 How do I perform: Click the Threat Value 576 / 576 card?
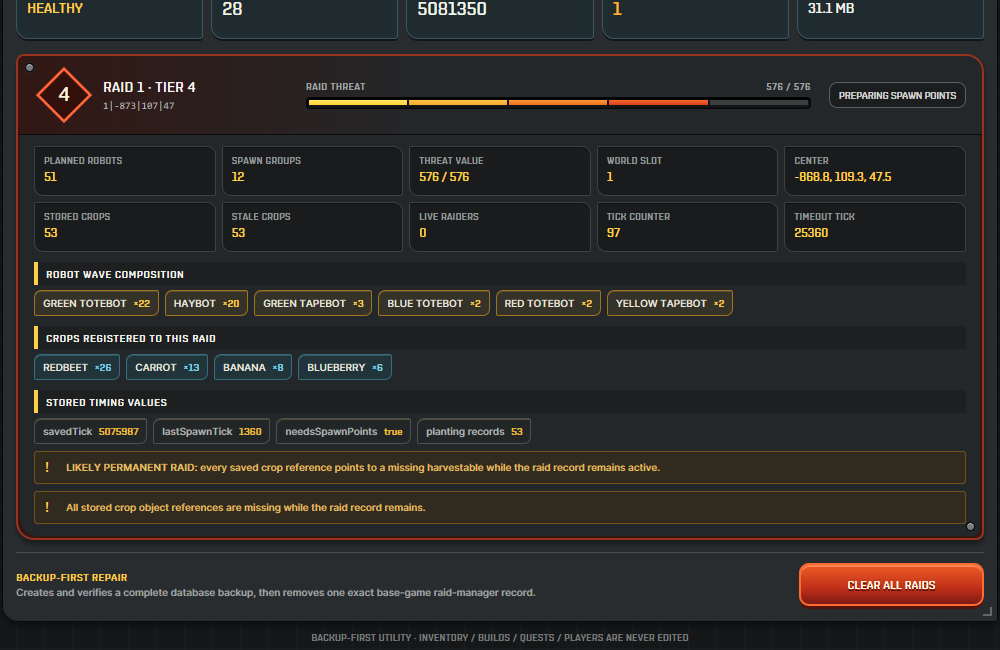click(499, 171)
